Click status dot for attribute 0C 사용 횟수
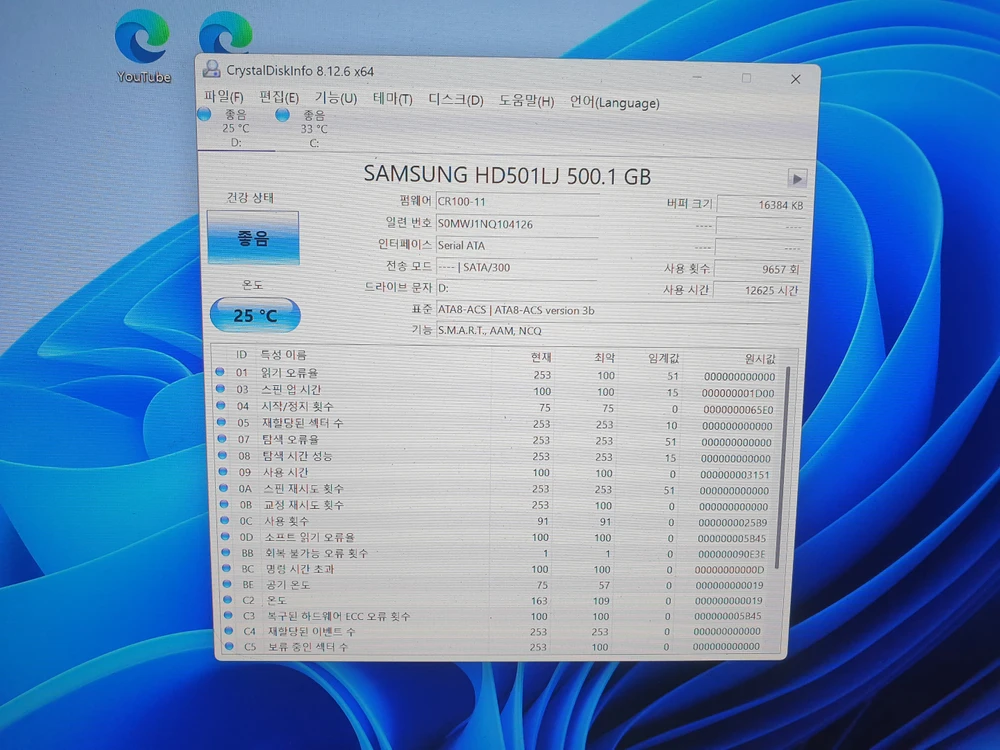The image size is (1000, 750). click(x=225, y=520)
